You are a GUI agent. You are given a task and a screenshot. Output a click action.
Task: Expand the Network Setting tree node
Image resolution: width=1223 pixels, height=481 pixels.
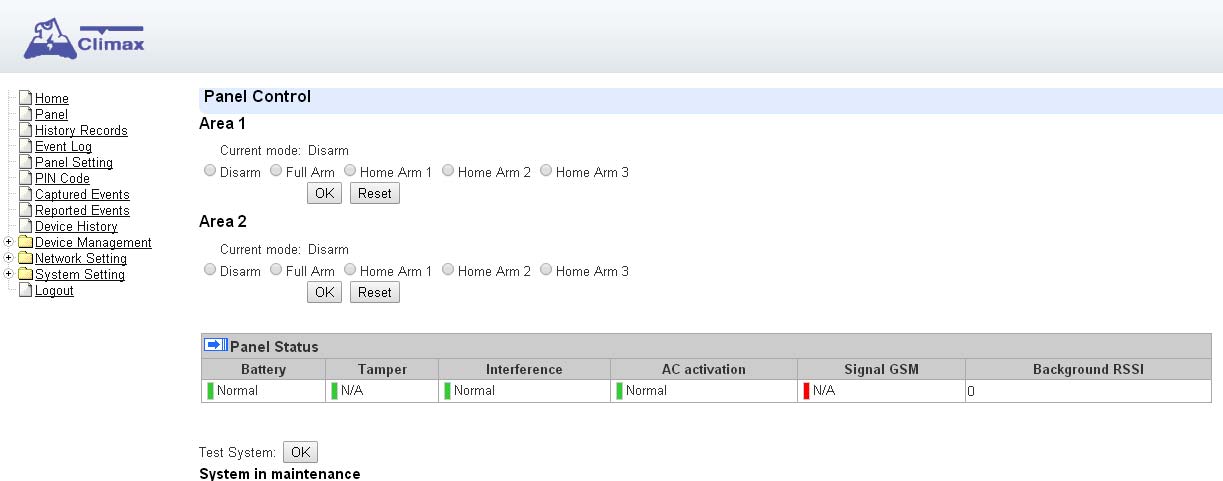[9, 258]
